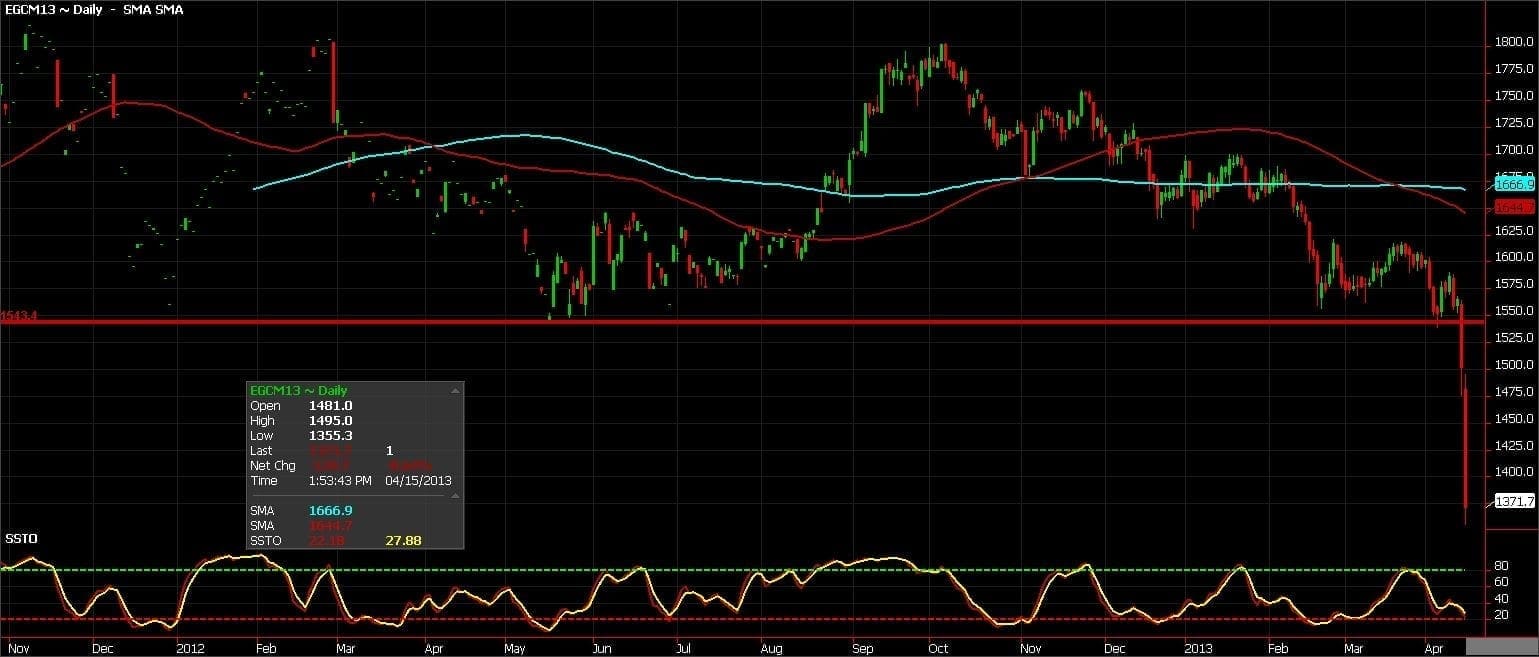
Task: Select the green dashed overbought line at 80
Action: coord(700,570)
